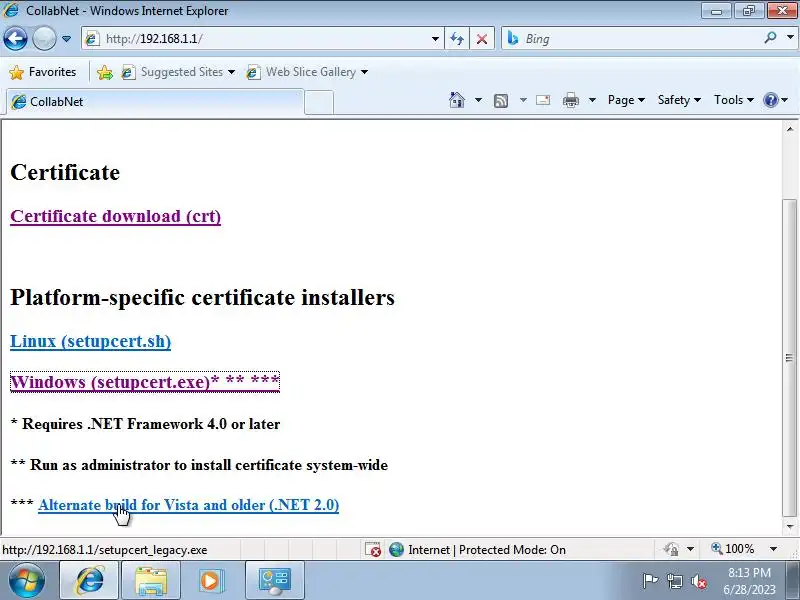Open a new blank tab
This screenshot has width=800, height=600.
tap(319, 102)
